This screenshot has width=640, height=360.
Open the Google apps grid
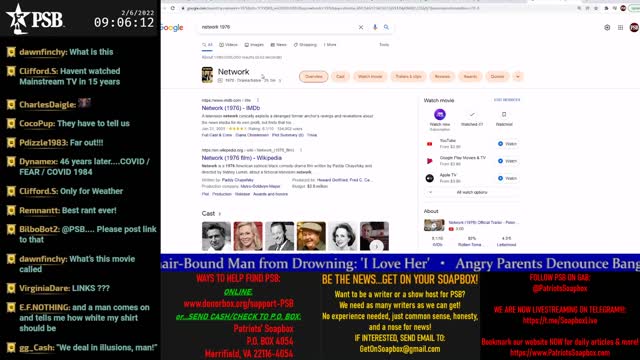[620, 27]
